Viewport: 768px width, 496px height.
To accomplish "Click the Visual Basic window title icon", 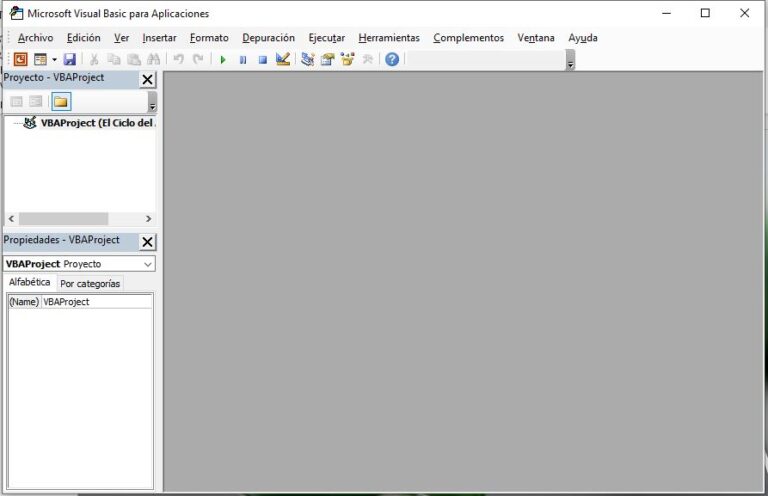I will 16,13.
